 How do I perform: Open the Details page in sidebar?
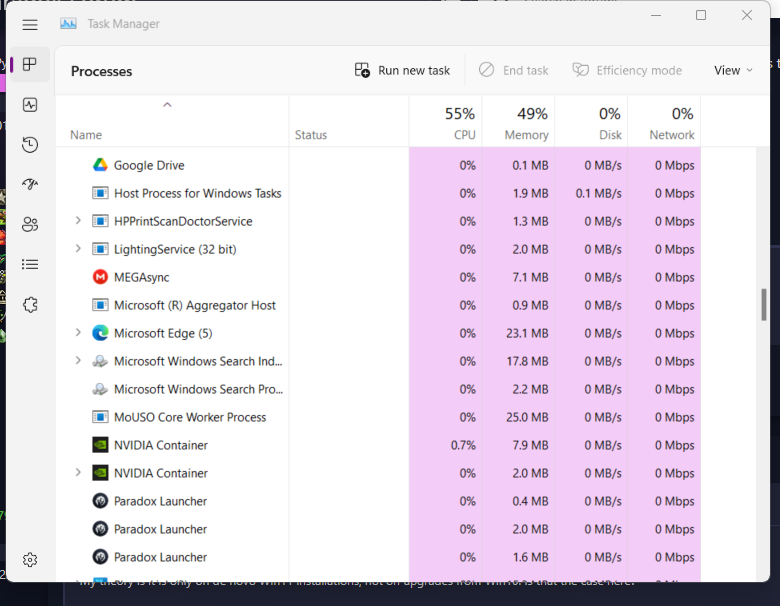(30, 264)
